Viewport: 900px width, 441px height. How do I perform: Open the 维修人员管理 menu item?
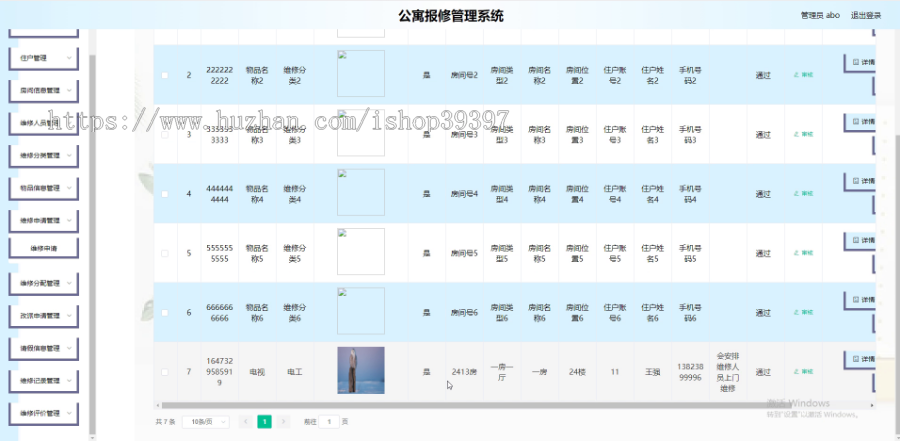click(44, 123)
